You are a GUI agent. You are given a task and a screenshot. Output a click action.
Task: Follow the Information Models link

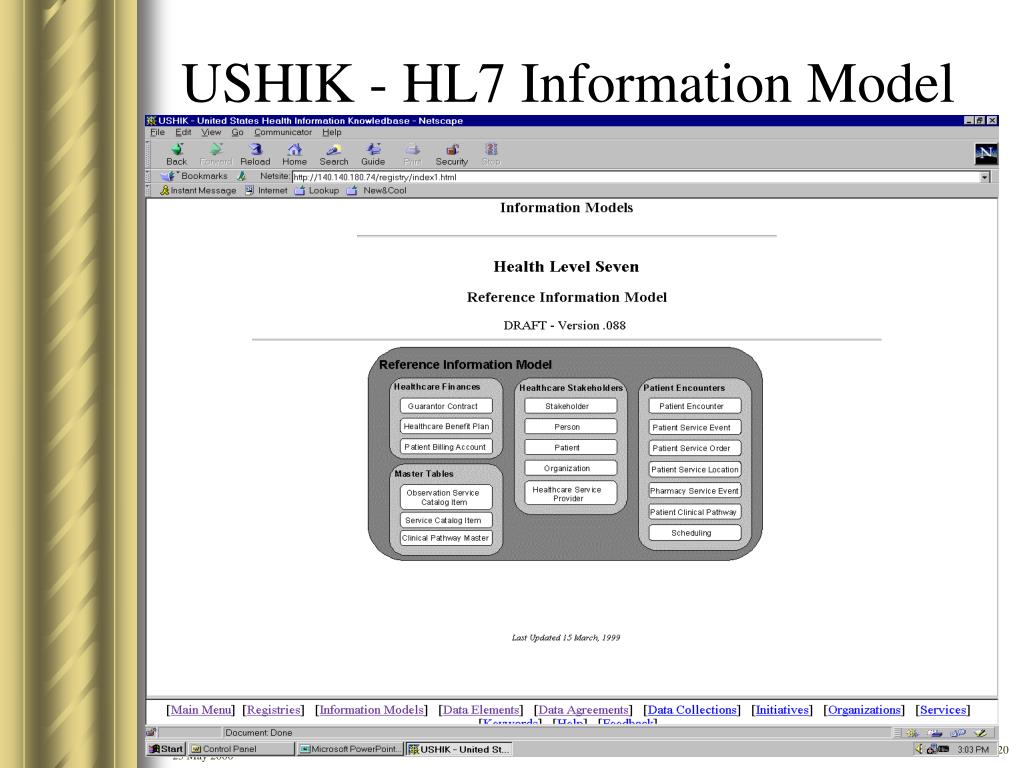coord(371,710)
